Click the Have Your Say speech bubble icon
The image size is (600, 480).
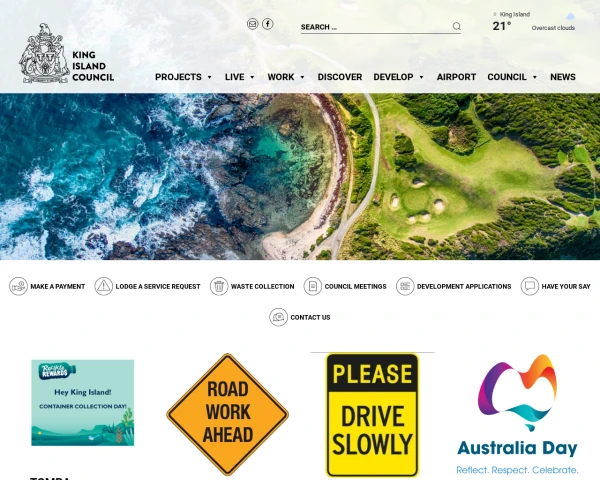point(530,286)
